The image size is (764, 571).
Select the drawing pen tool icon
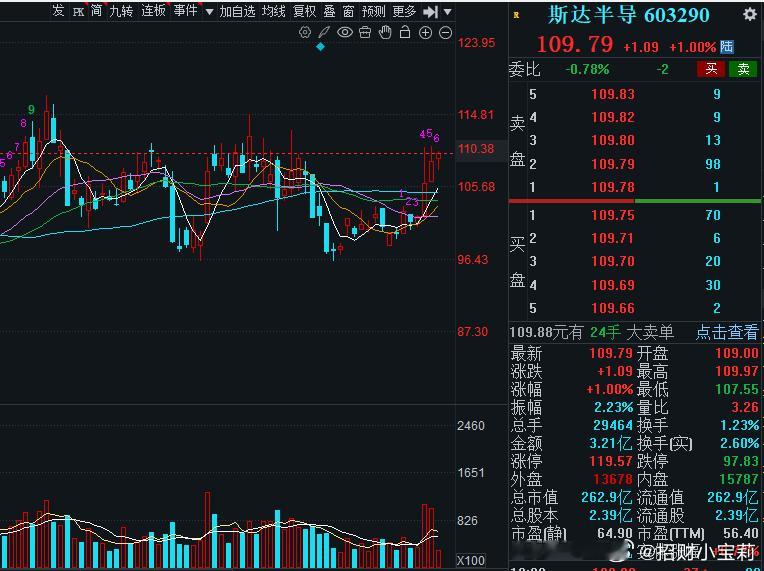coord(324,33)
